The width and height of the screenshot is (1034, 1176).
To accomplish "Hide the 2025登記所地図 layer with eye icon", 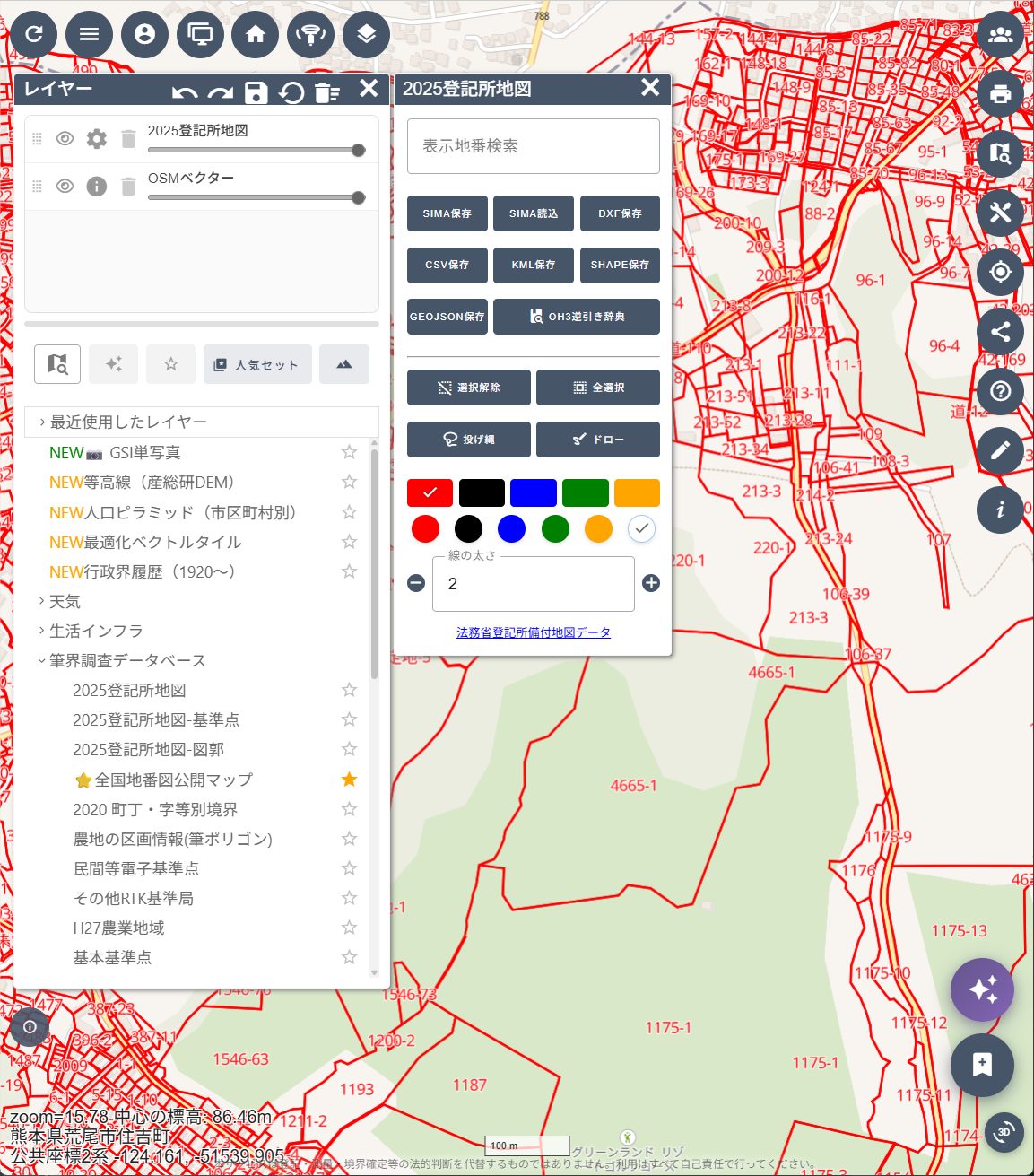I will click(65, 139).
